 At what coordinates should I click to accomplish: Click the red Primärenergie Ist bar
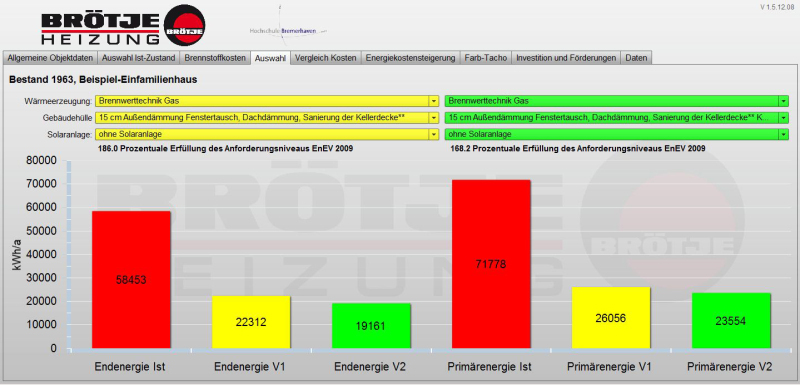pos(491,265)
